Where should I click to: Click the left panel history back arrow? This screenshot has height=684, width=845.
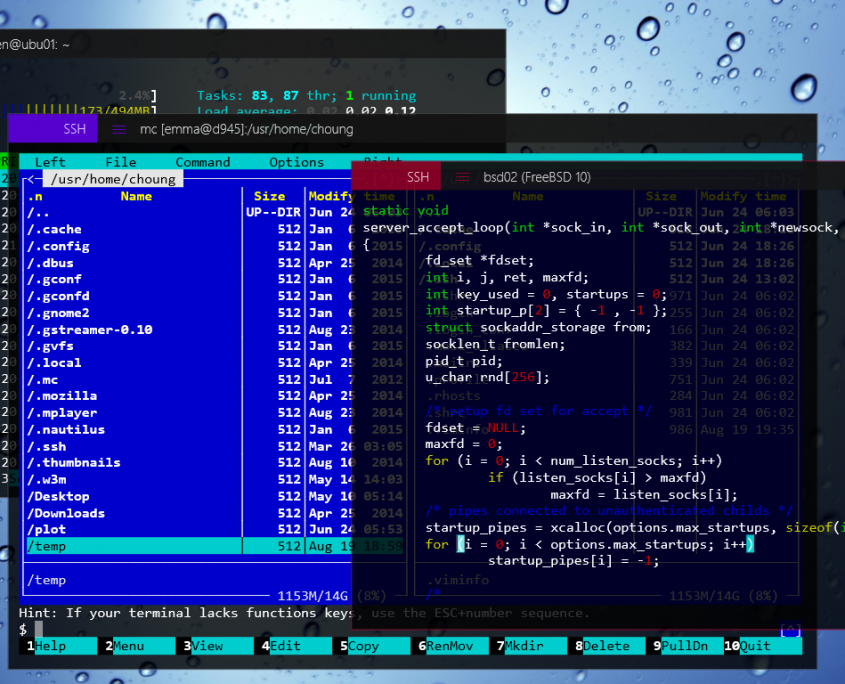pyautogui.click(x=34, y=179)
